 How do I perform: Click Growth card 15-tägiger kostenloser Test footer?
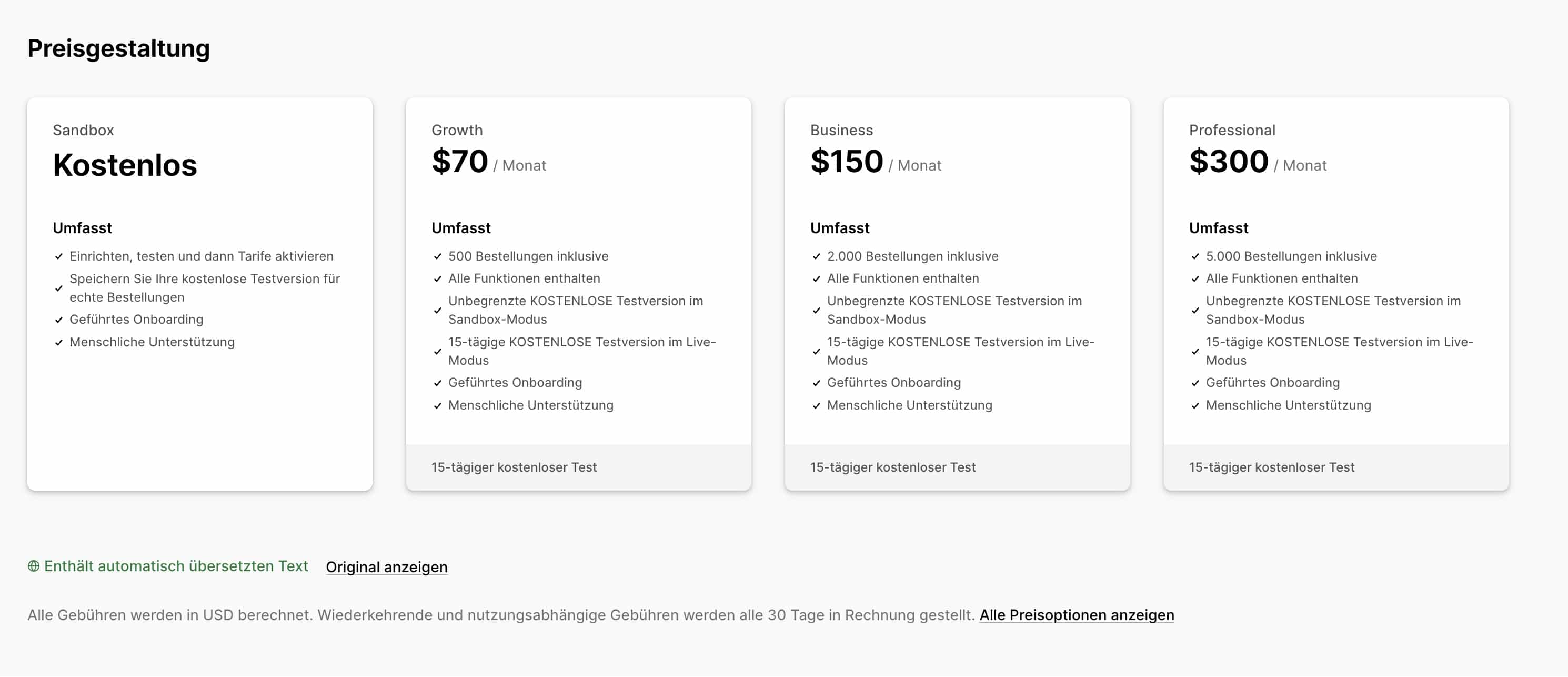514,467
